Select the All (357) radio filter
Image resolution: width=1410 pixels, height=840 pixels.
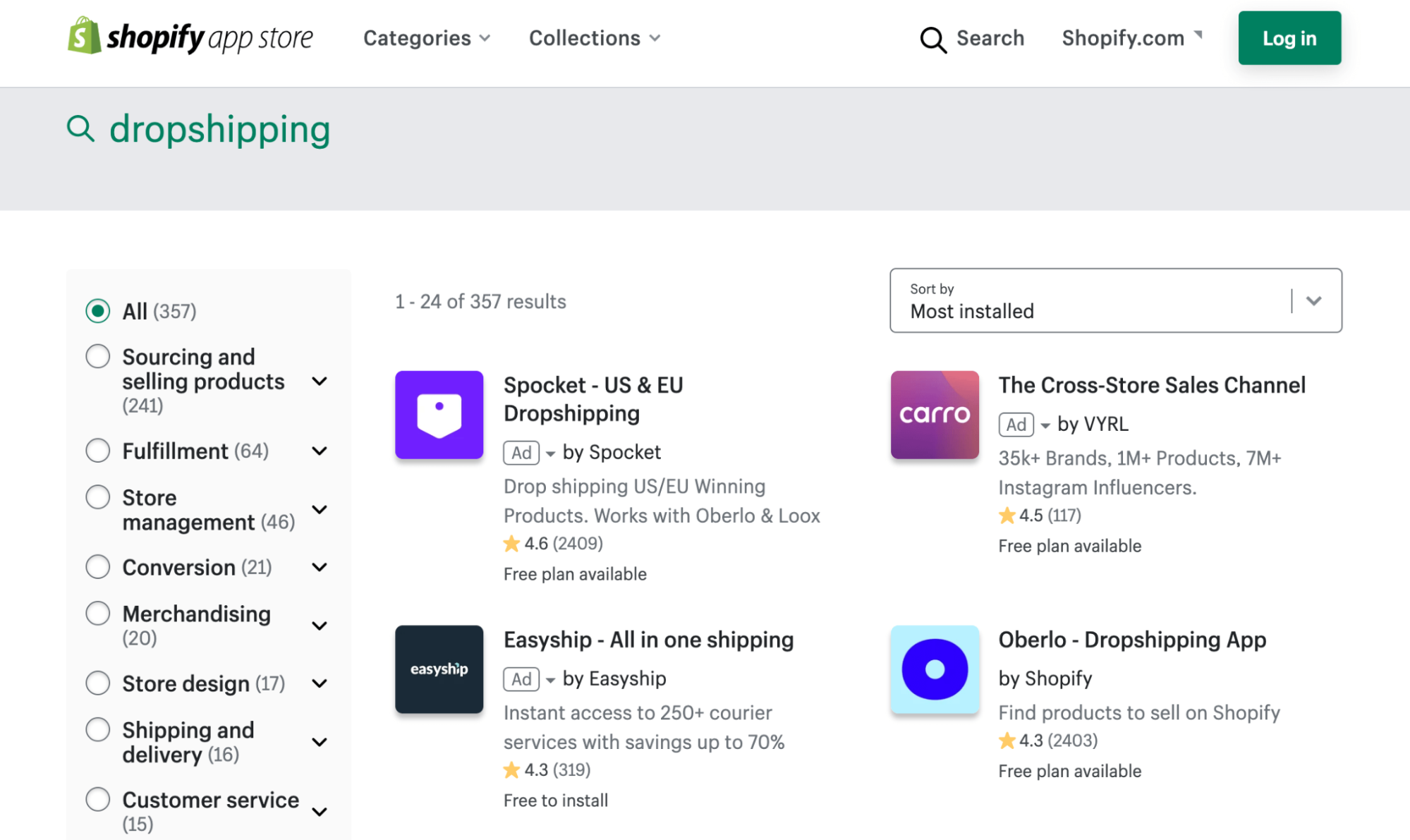[98, 311]
